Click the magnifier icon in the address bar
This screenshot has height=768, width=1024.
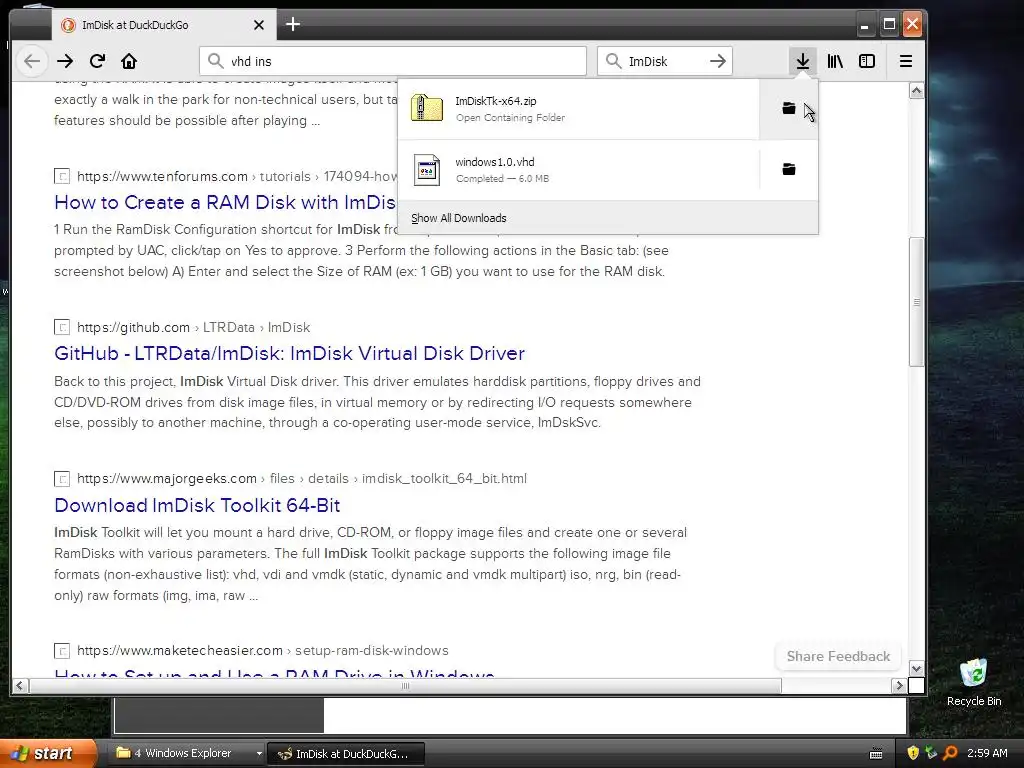(216, 61)
